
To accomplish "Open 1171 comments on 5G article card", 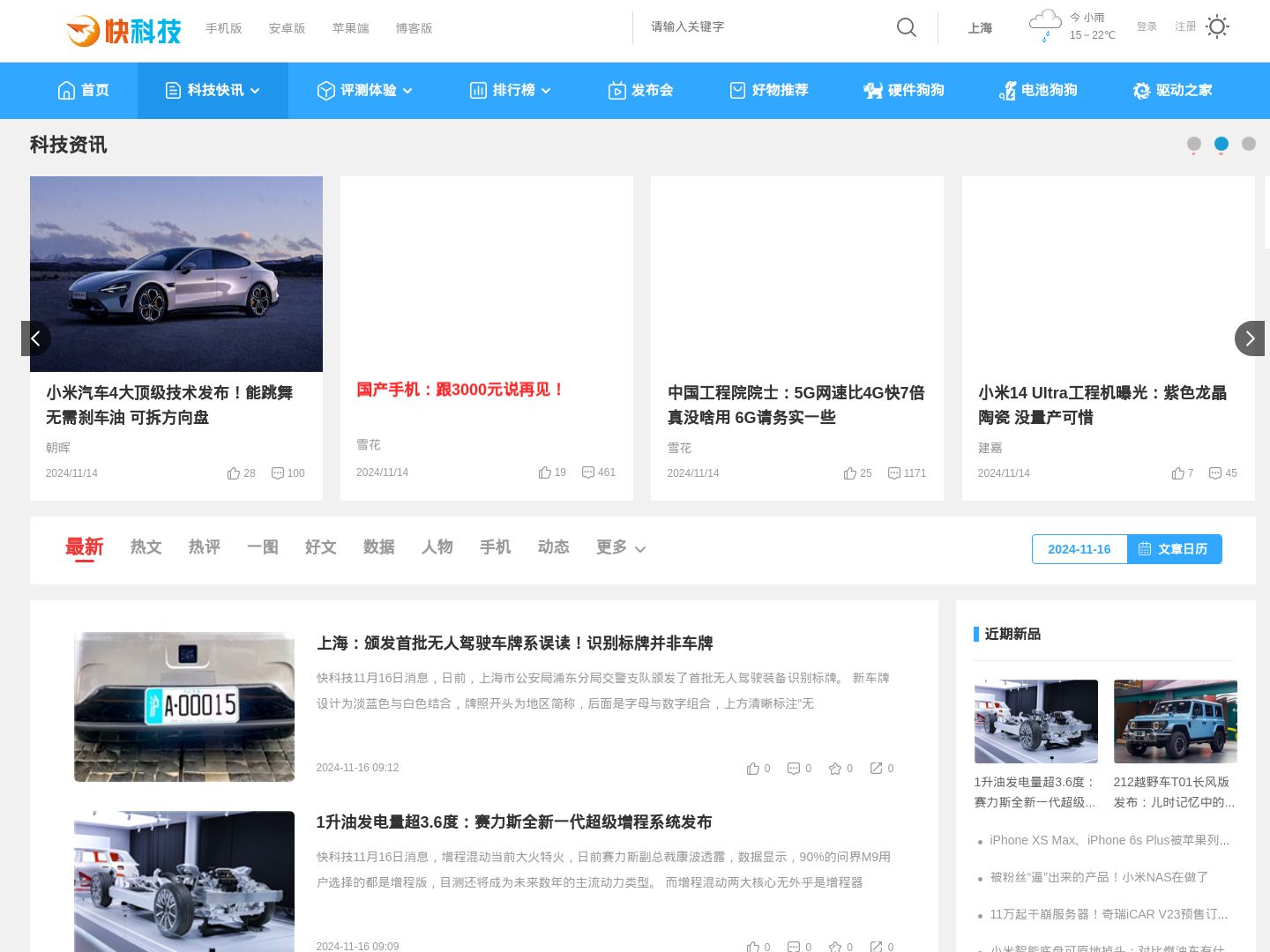I will [x=907, y=473].
